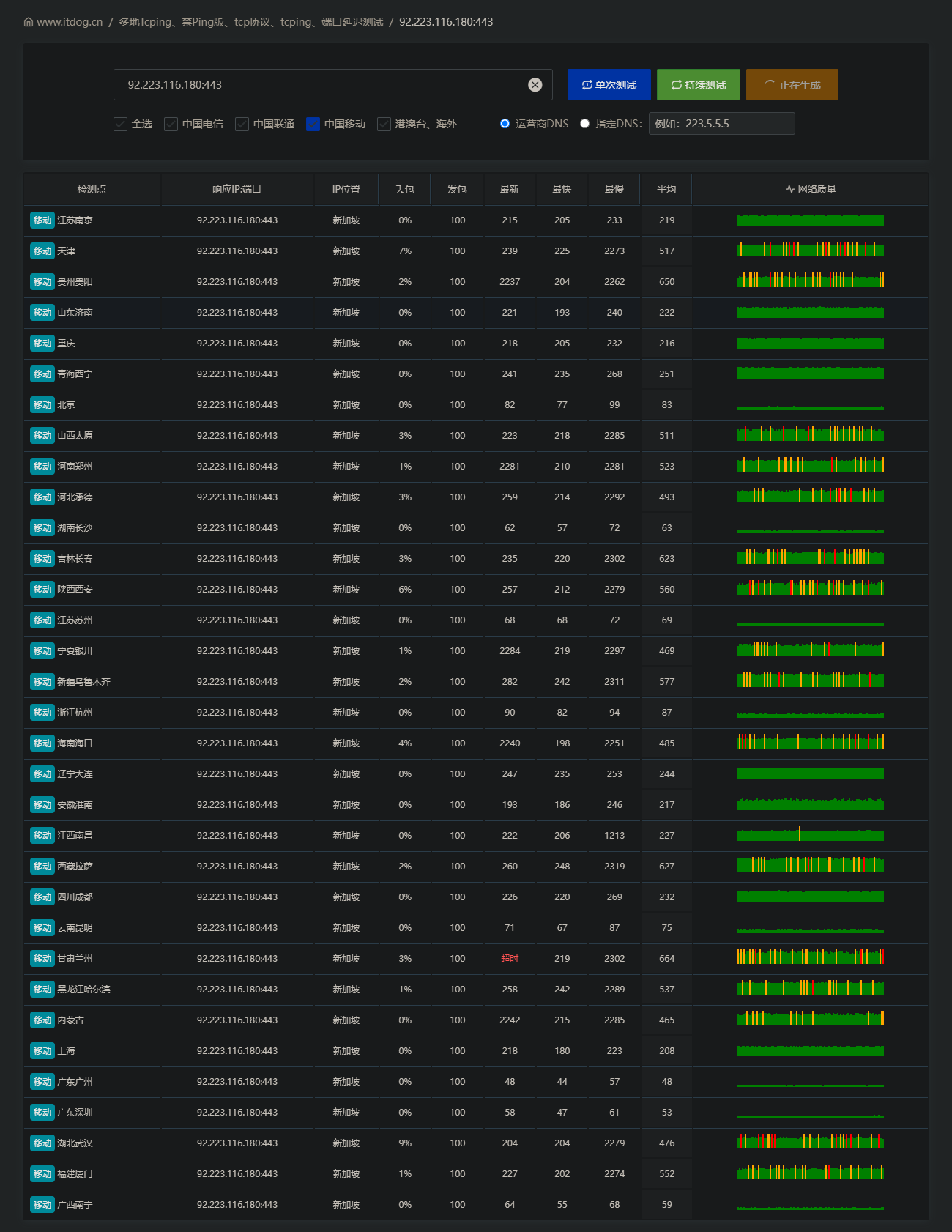Click the red 超时 value in 甘肃兰州 row
This screenshot has height=1232, width=952.
(510, 959)
